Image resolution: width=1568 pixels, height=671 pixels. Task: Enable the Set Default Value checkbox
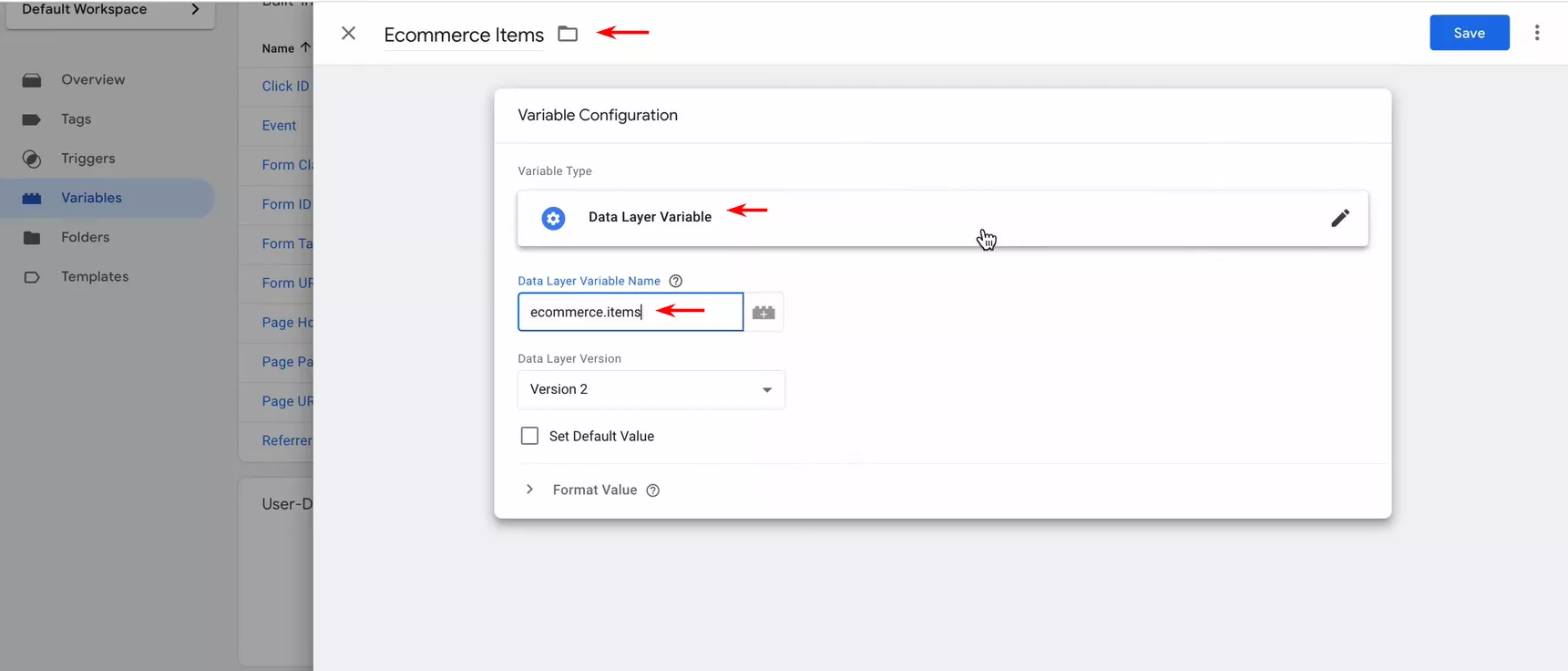pos(529,436)
